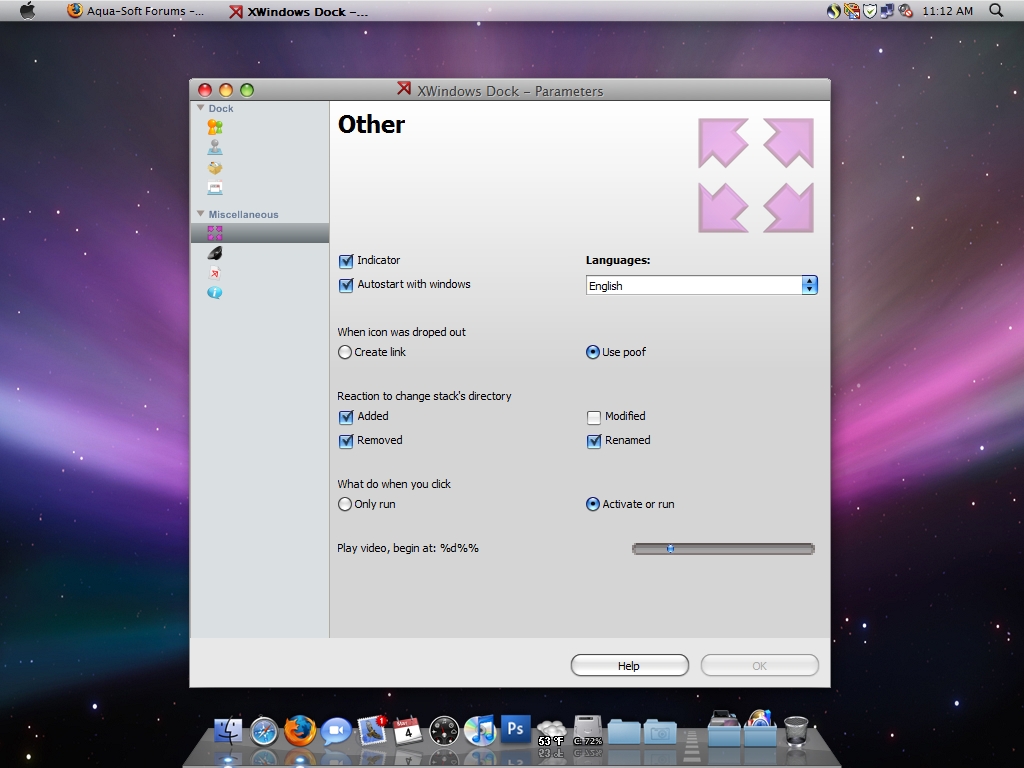
Task: Toggle Autostart with windows checkbox
Action: 346,285
